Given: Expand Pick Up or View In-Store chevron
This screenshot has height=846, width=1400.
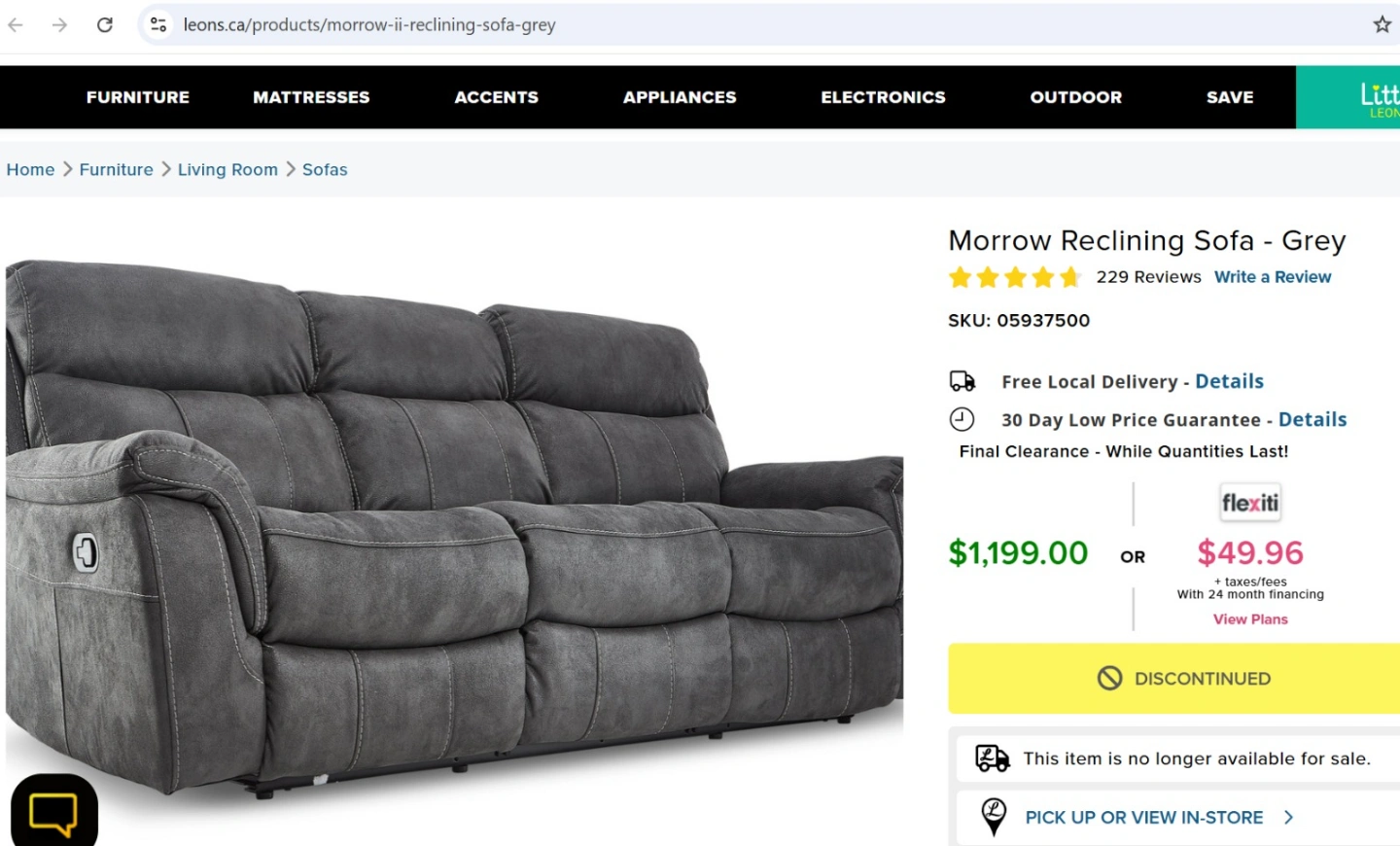Looking at the screenshot, I should click(1288, 818).
